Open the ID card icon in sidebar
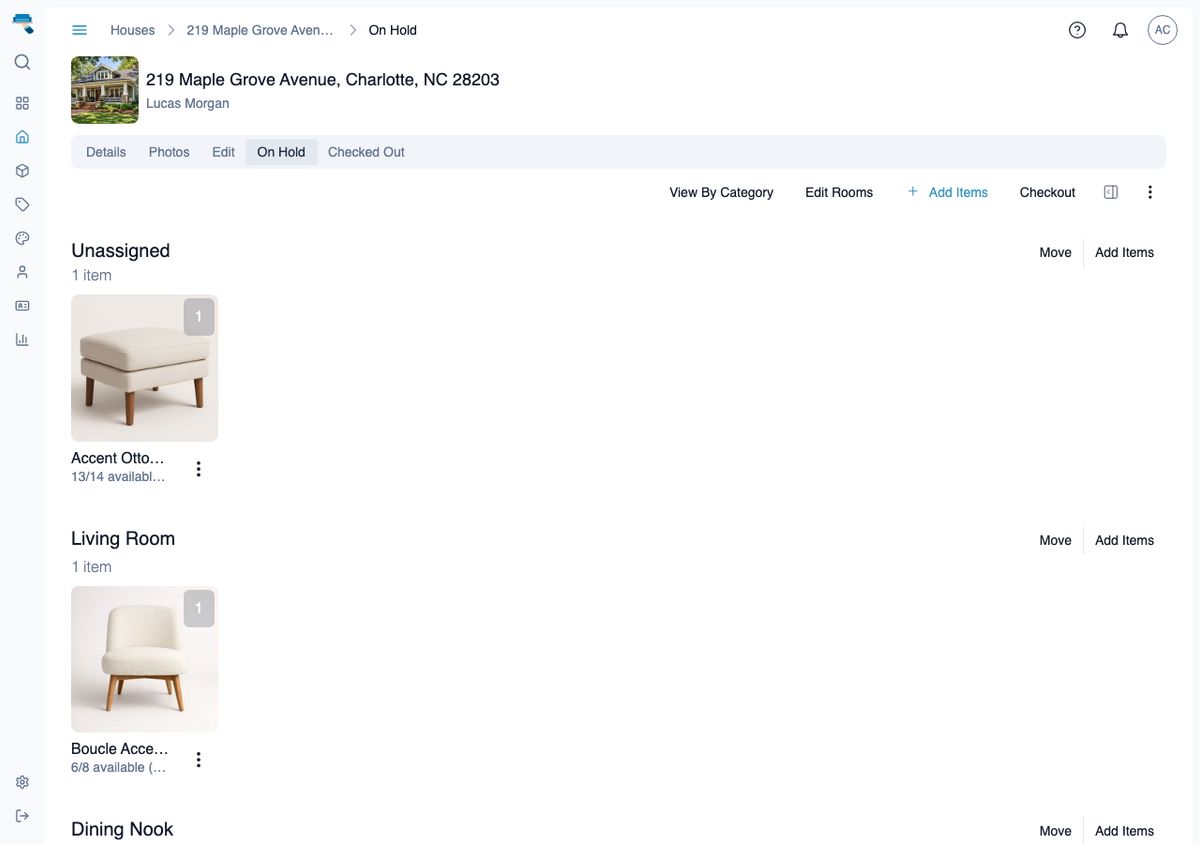Viewport: 1200px width, 844px height. pyautogui.click(x=22, y=306)
